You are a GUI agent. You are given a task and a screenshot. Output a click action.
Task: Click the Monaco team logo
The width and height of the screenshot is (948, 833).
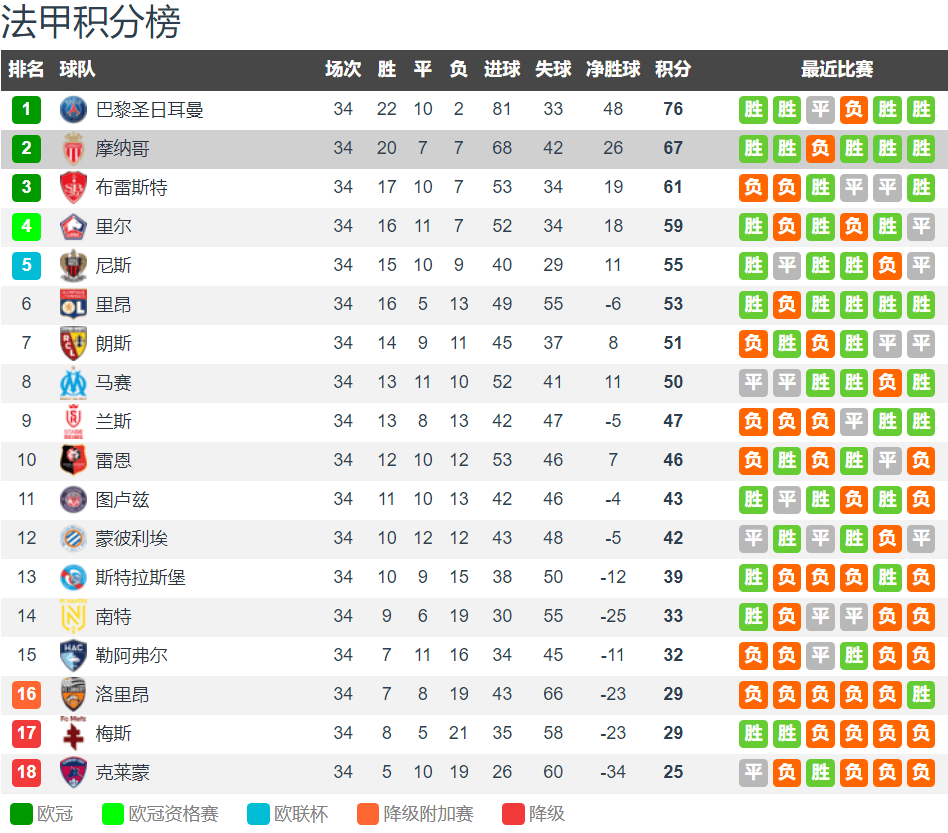pyautogui.click(x=73, y=148)
